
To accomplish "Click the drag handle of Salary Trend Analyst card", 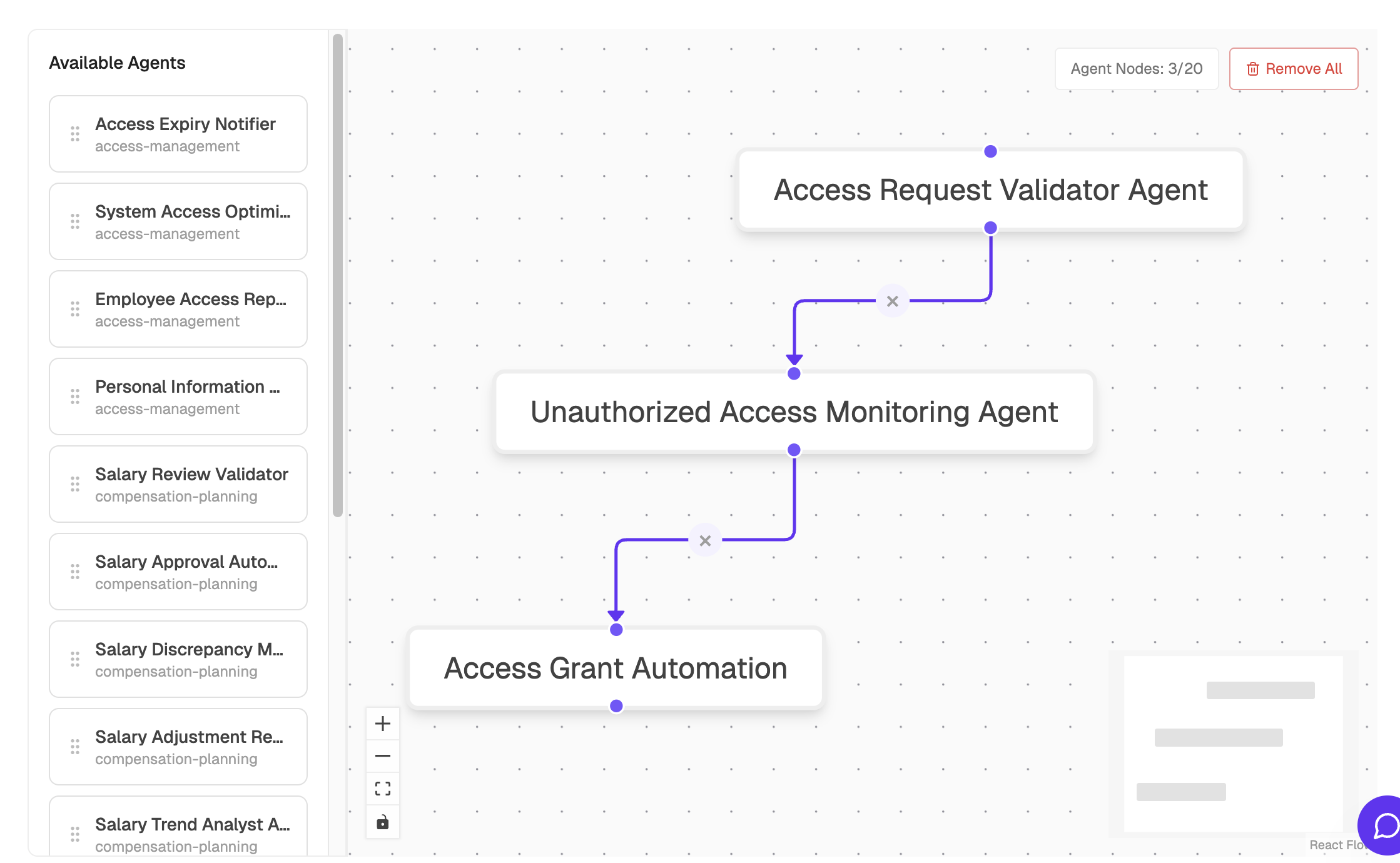I will (x=75, y=834).
